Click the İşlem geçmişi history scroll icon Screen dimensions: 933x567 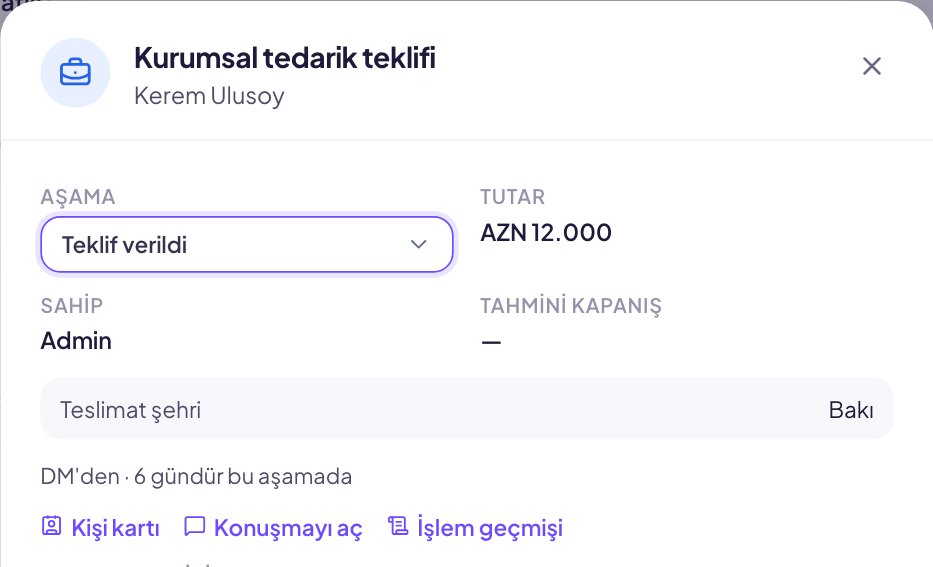[398, 526]
